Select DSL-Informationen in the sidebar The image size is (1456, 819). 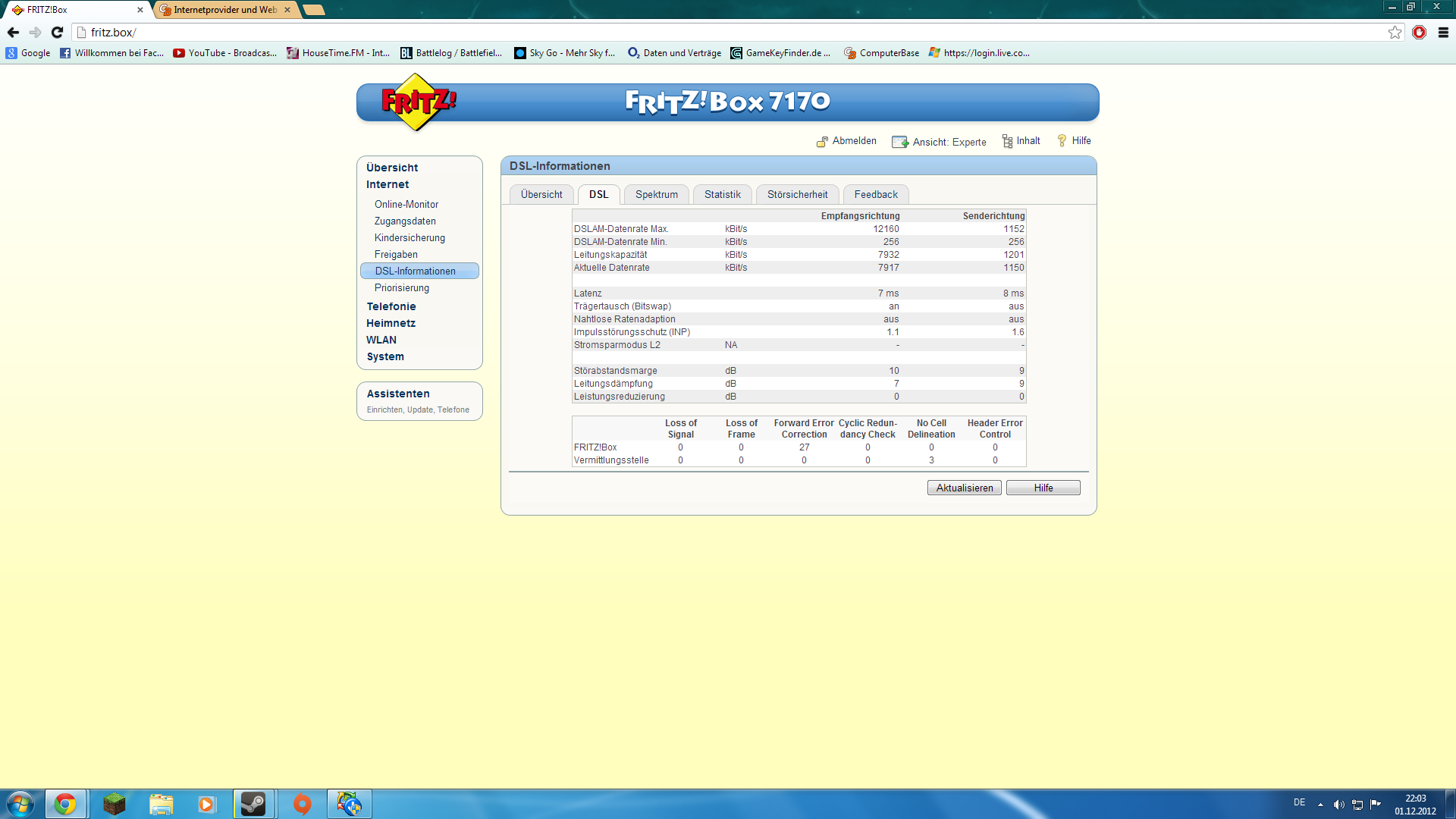[419, 271]
